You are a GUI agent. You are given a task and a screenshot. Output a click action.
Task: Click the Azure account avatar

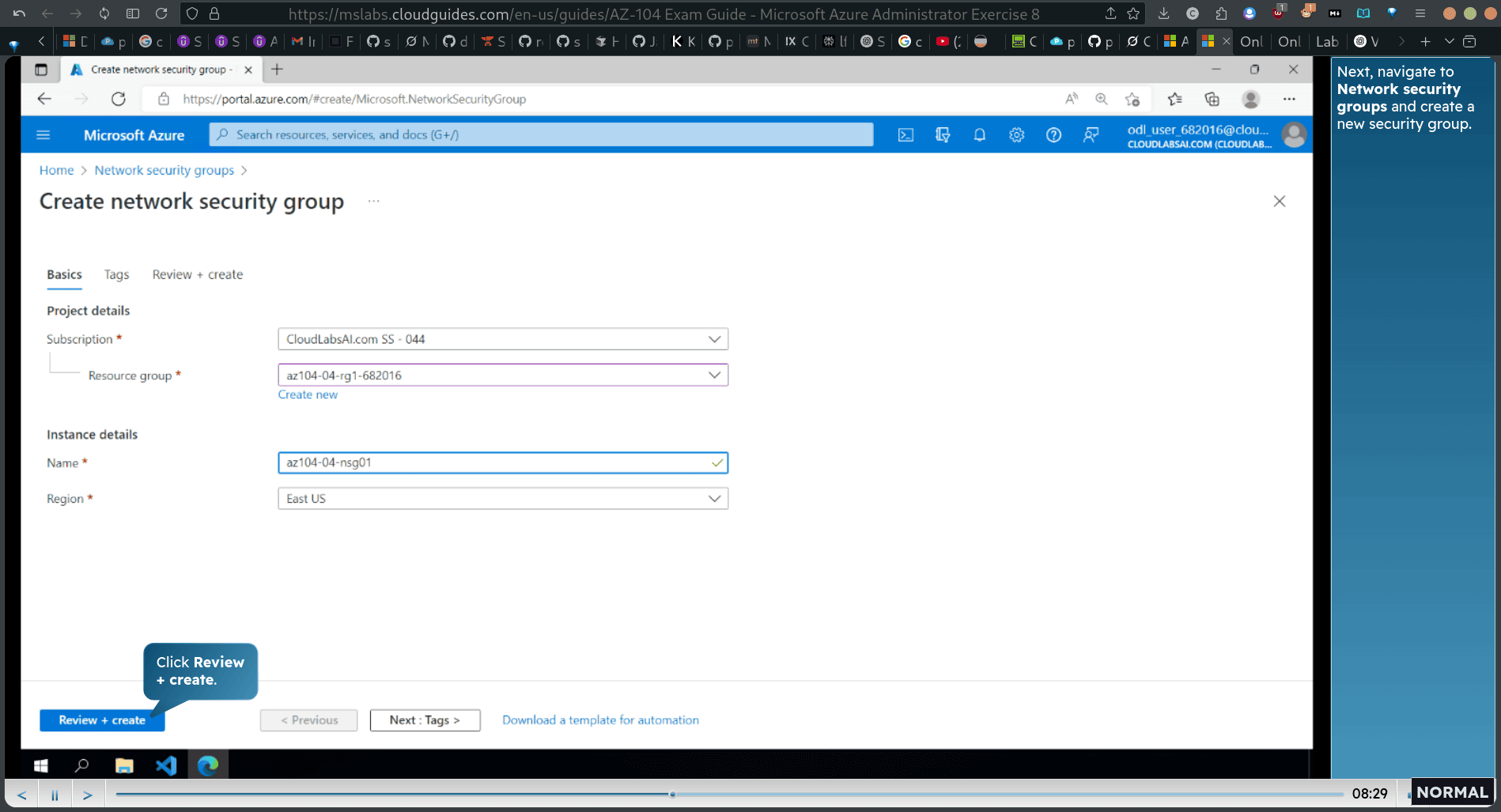[1294, 135]
